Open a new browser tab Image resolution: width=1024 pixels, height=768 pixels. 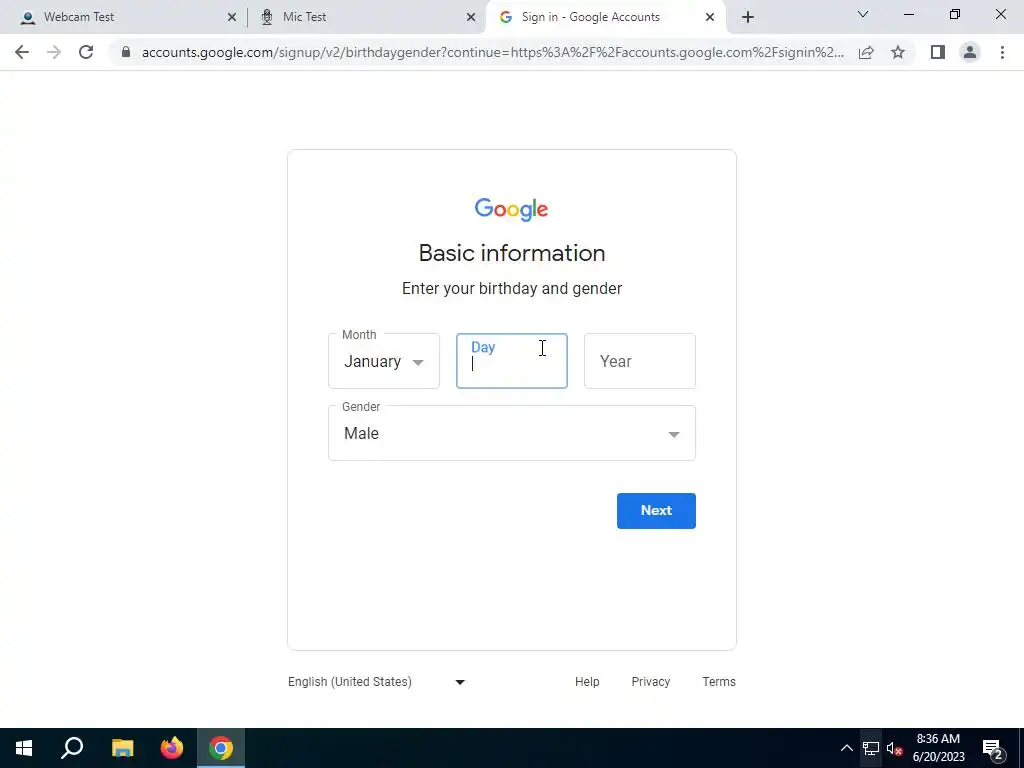coord(748,17)
